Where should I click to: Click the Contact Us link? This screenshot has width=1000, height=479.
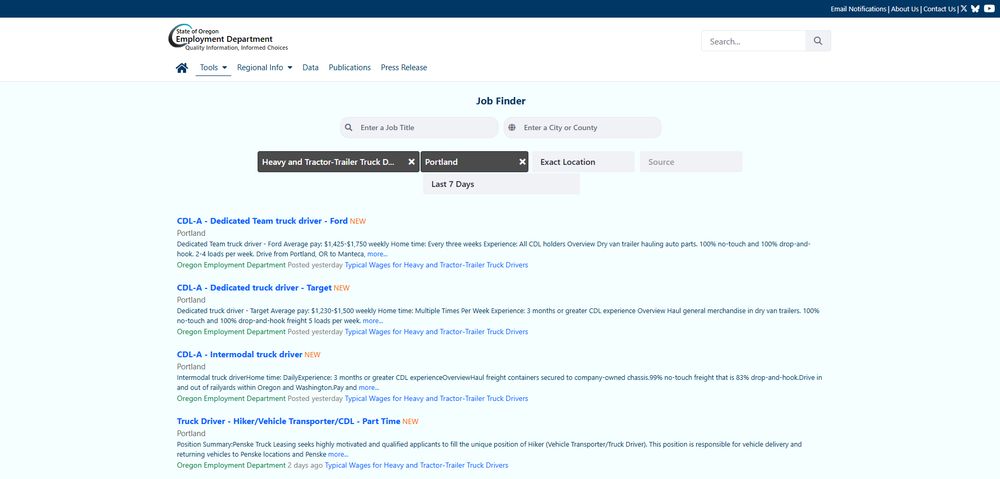pyautogui.click(x=939, y=9)
